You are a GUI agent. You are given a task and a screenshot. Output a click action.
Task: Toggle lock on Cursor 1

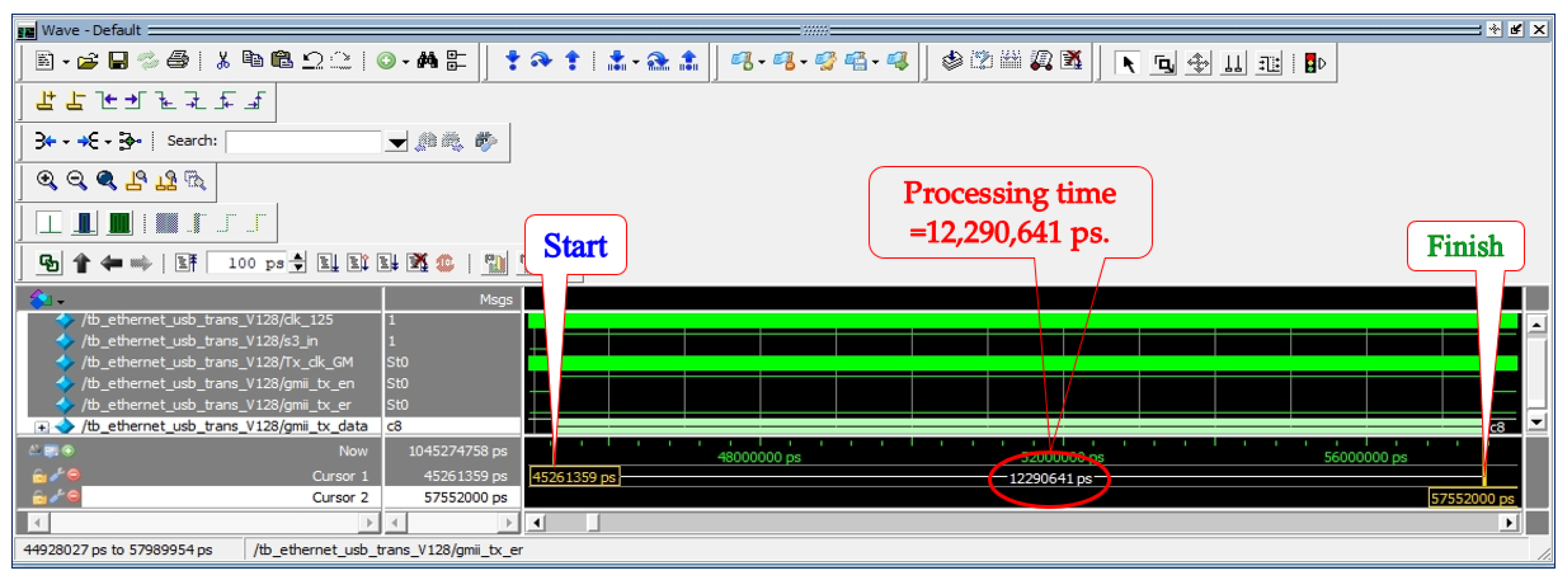point(39,476)
